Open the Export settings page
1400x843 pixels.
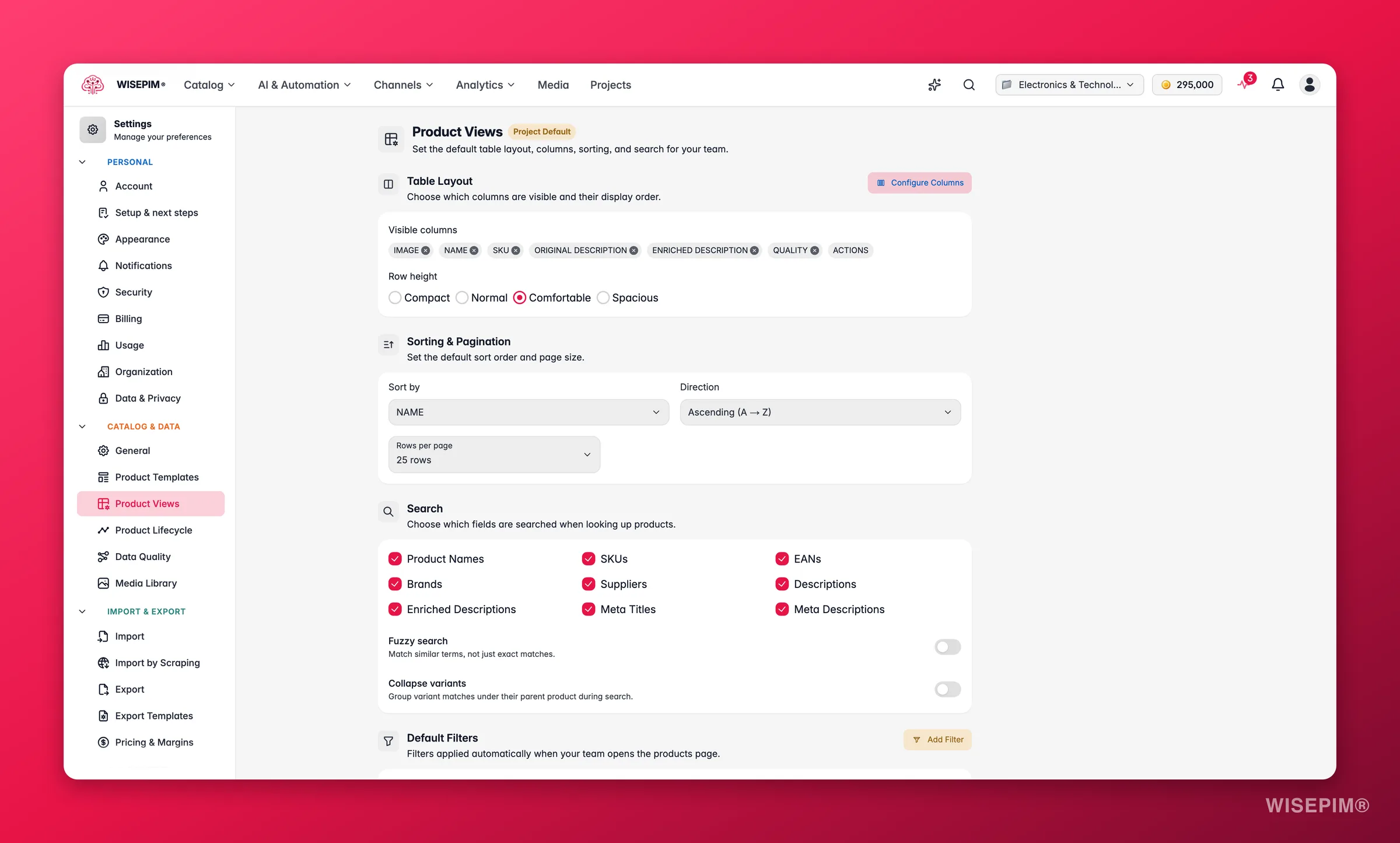point(151,690)
